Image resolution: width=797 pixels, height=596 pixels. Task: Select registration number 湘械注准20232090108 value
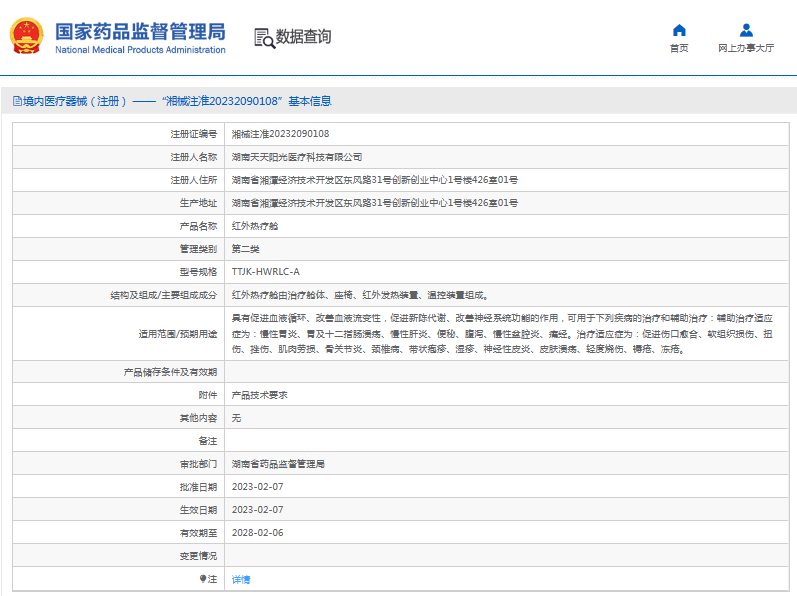click(x=281, y=134)
